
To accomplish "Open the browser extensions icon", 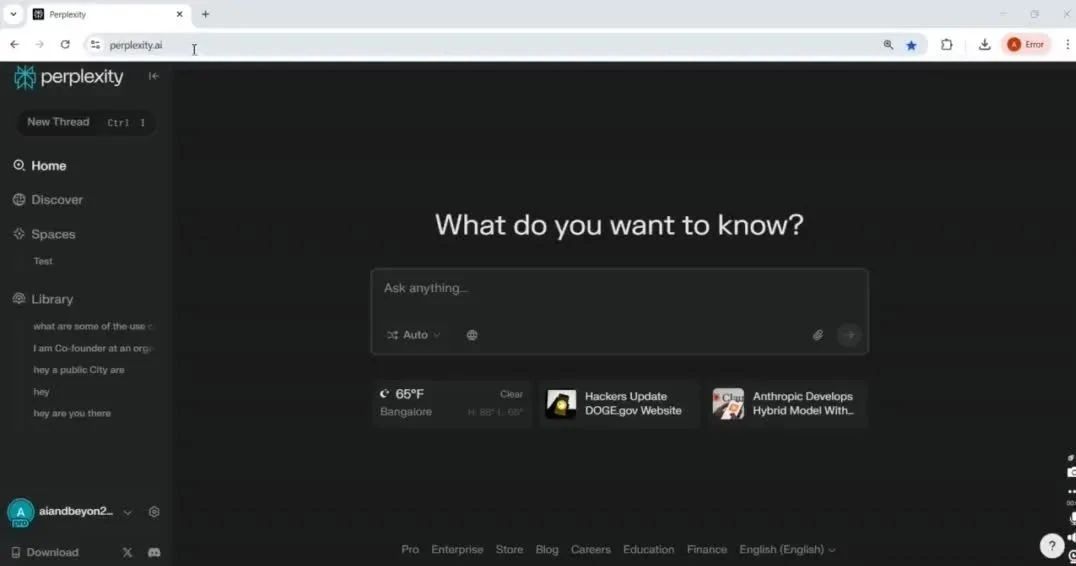I will click(x=947, y=45).
